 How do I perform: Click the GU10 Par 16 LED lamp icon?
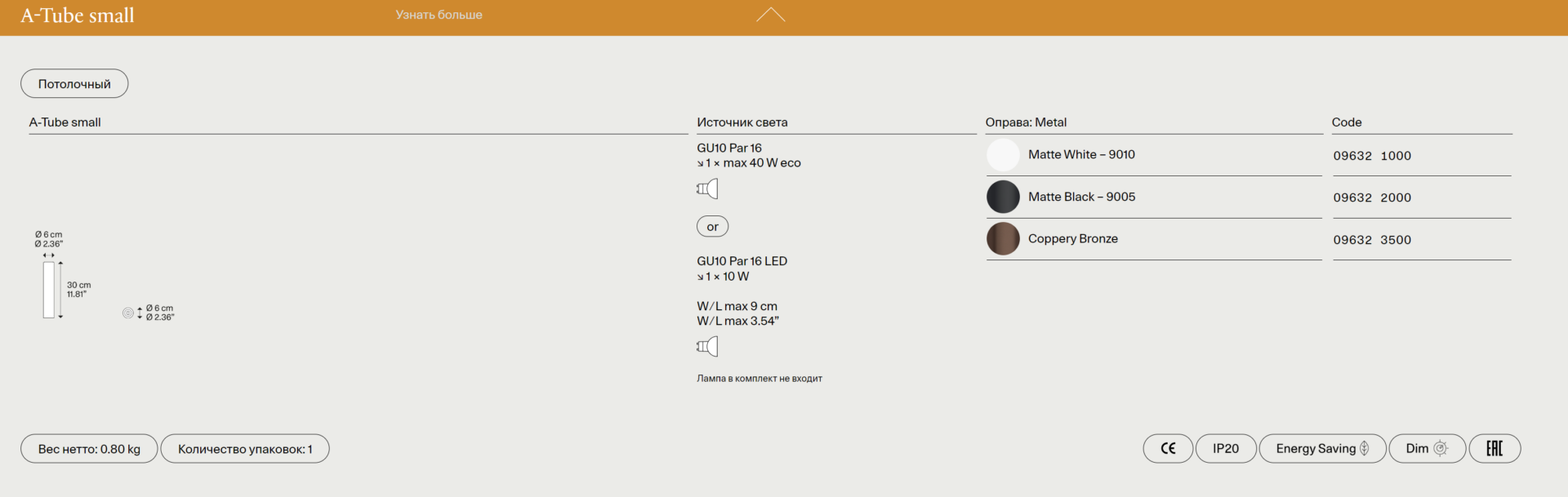(707, 347)
